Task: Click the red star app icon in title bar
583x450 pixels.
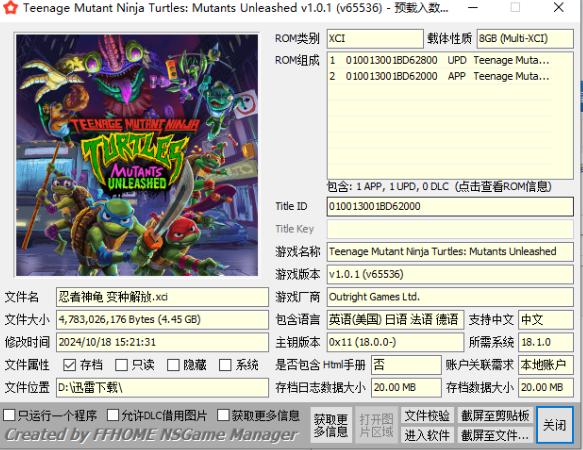Action: tap(11, 7)
